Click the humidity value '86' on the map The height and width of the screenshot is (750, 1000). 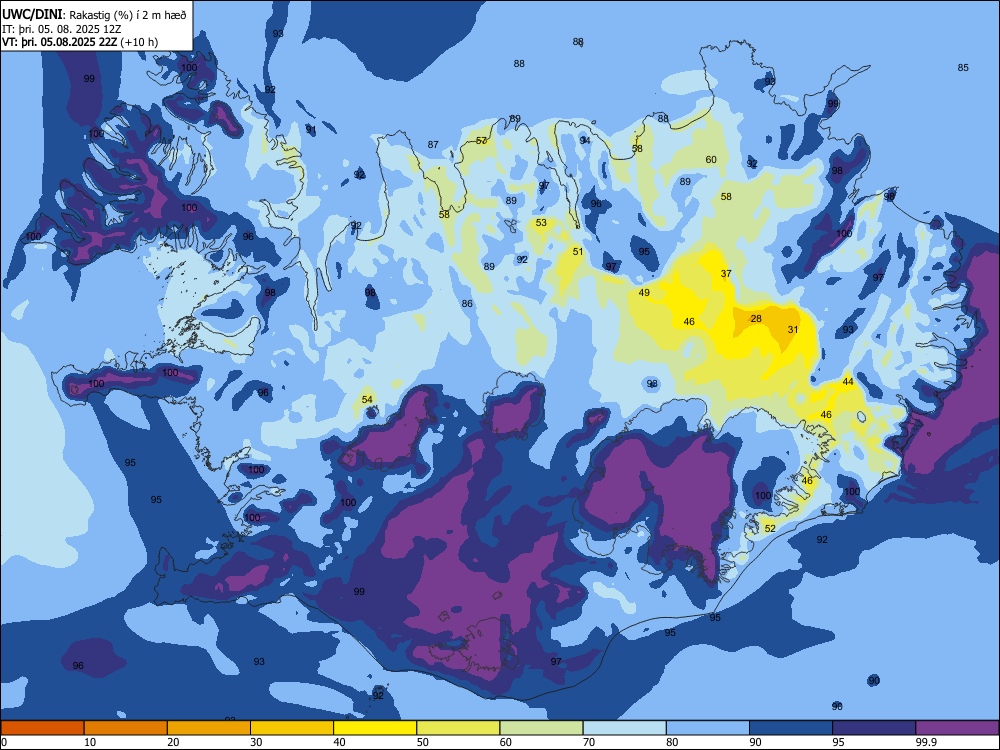[x=467, y=304]
